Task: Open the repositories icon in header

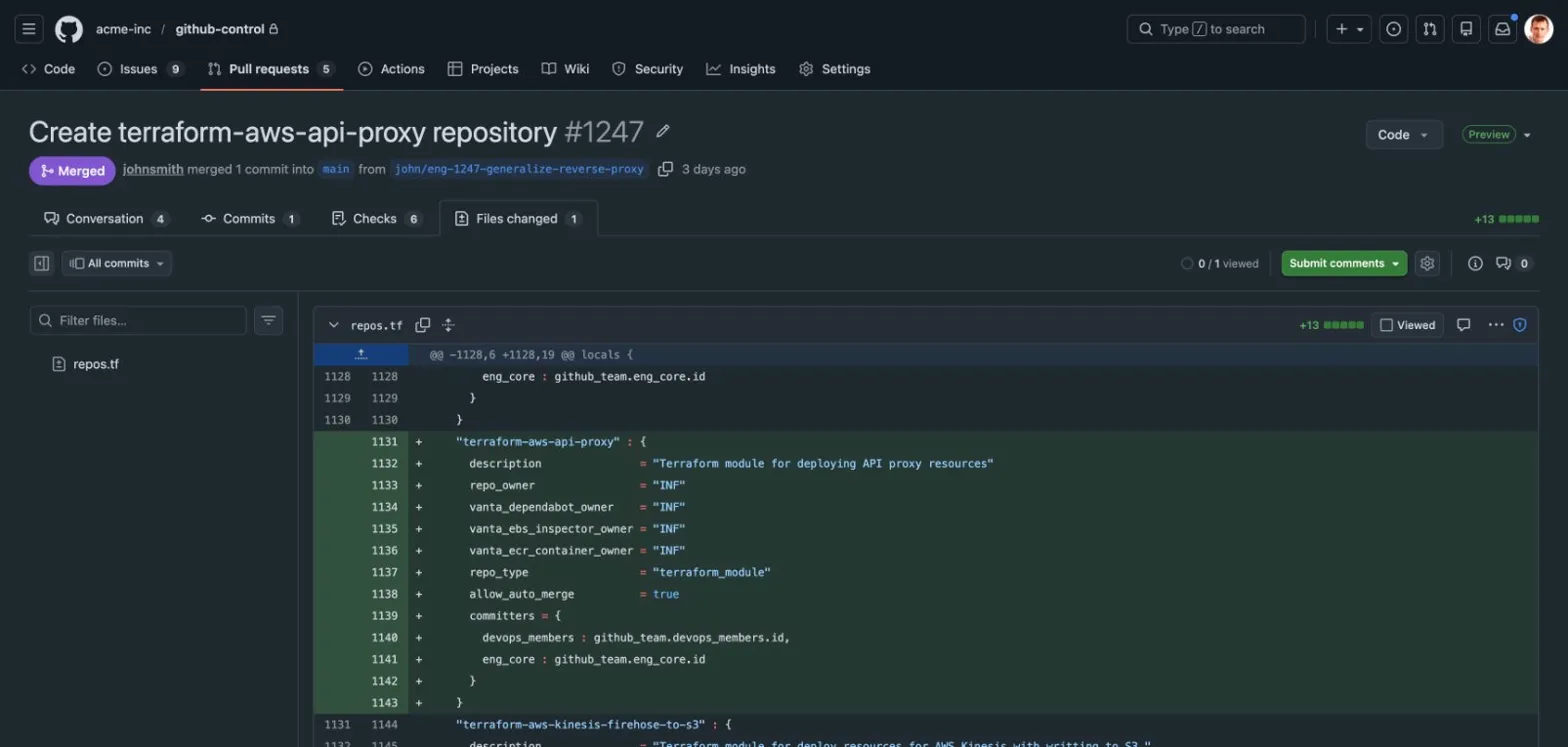Action: (x=1466, y=29)
